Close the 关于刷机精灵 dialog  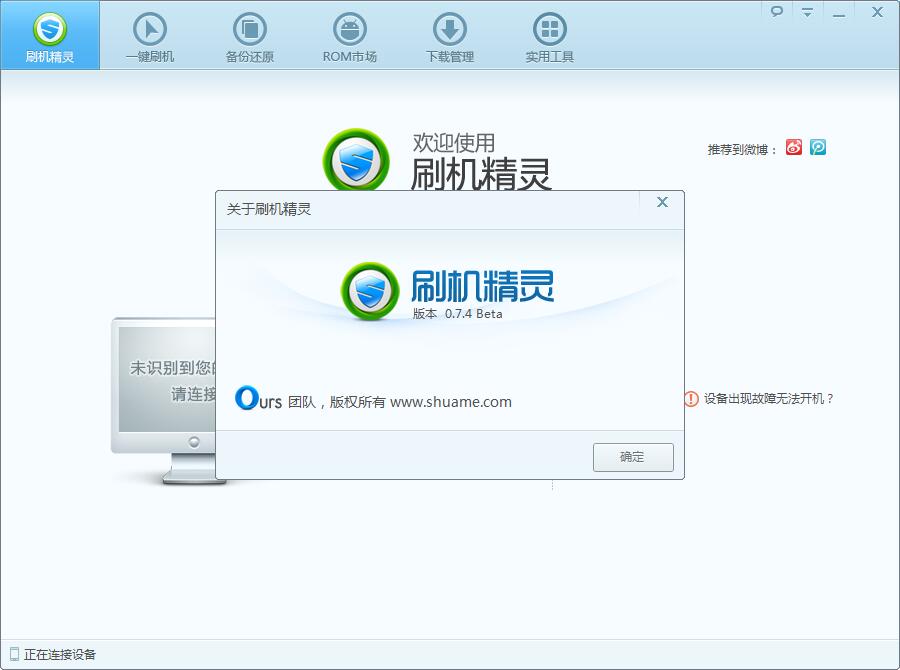click(662, 202)
